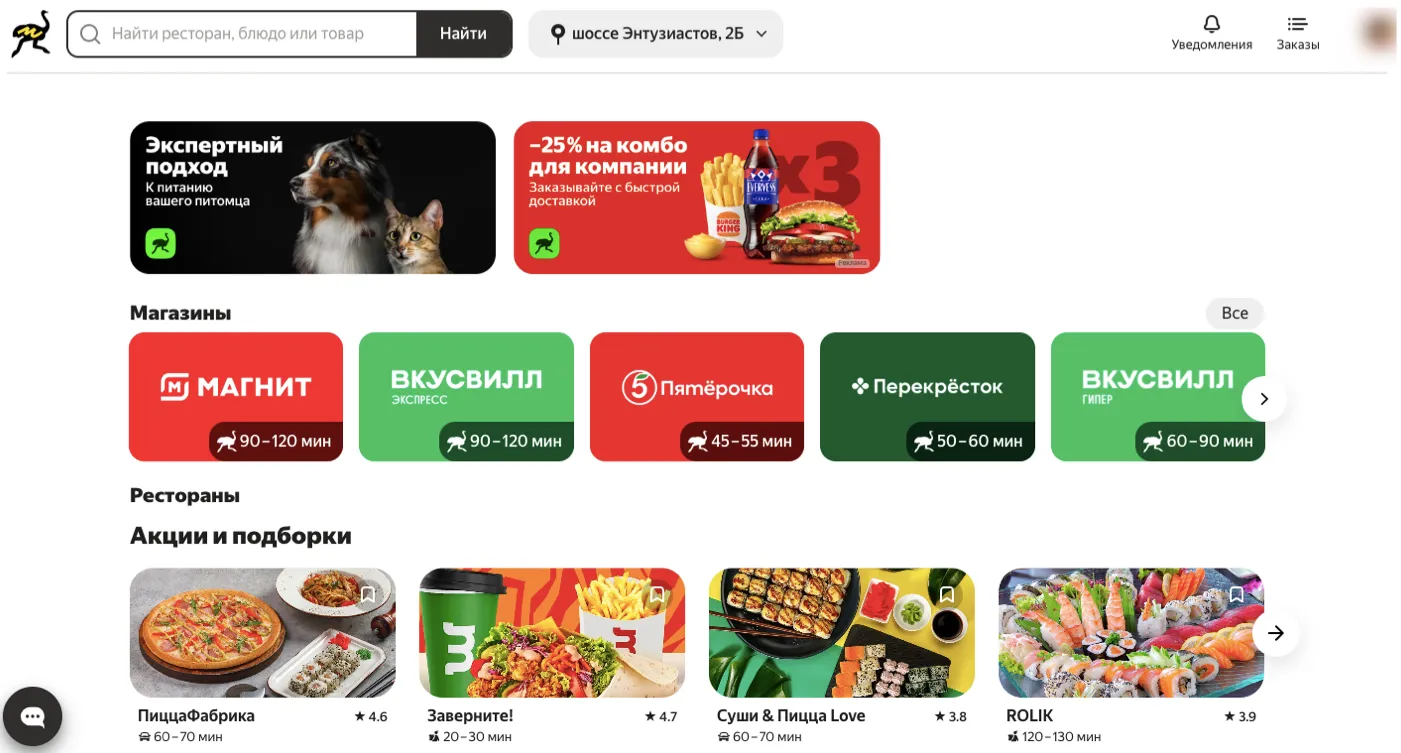1401x753 pixels.
Task: Bookmark the ПиццаФабрика restaurant
Action: [368, 595]
